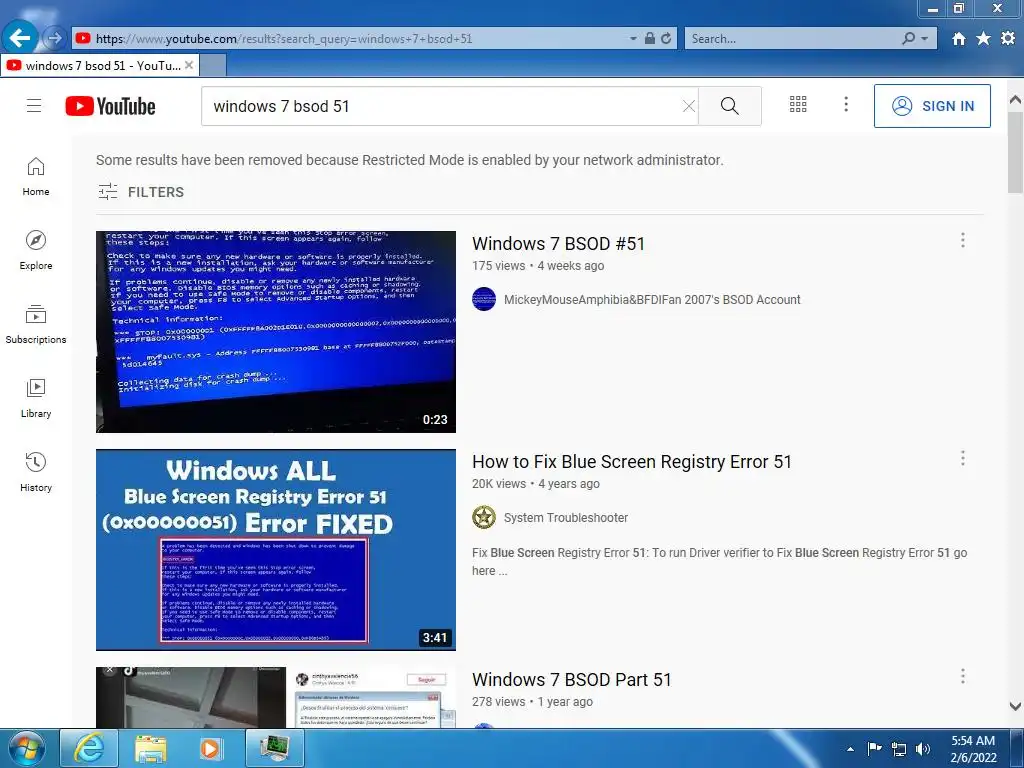The height and width of the screenshot is (768, 1024).
Task: Click the security lock icon in address bar
Action: (x=650, y=39)
